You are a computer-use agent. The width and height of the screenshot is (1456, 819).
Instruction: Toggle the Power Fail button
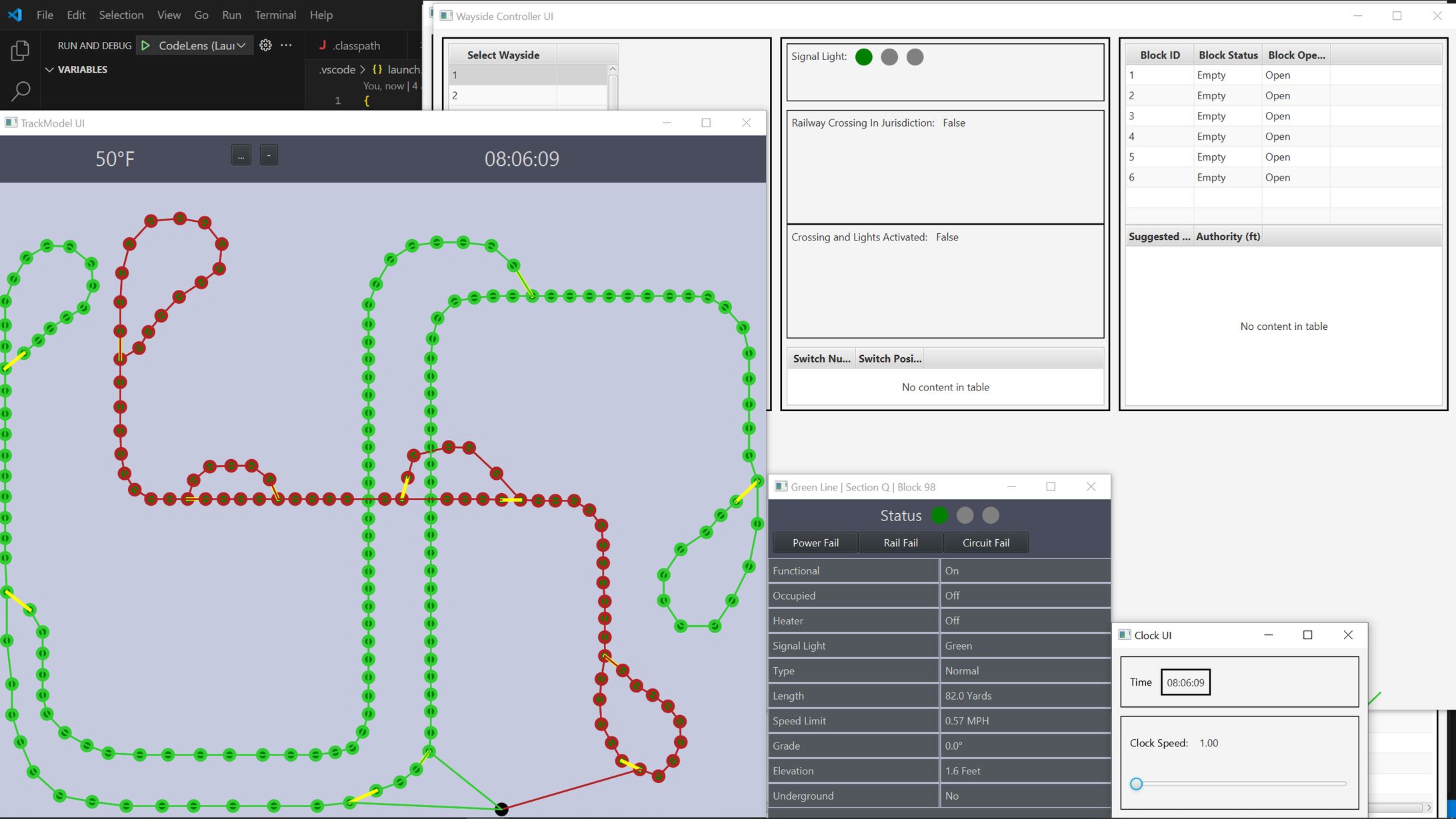tap(815, 542)
